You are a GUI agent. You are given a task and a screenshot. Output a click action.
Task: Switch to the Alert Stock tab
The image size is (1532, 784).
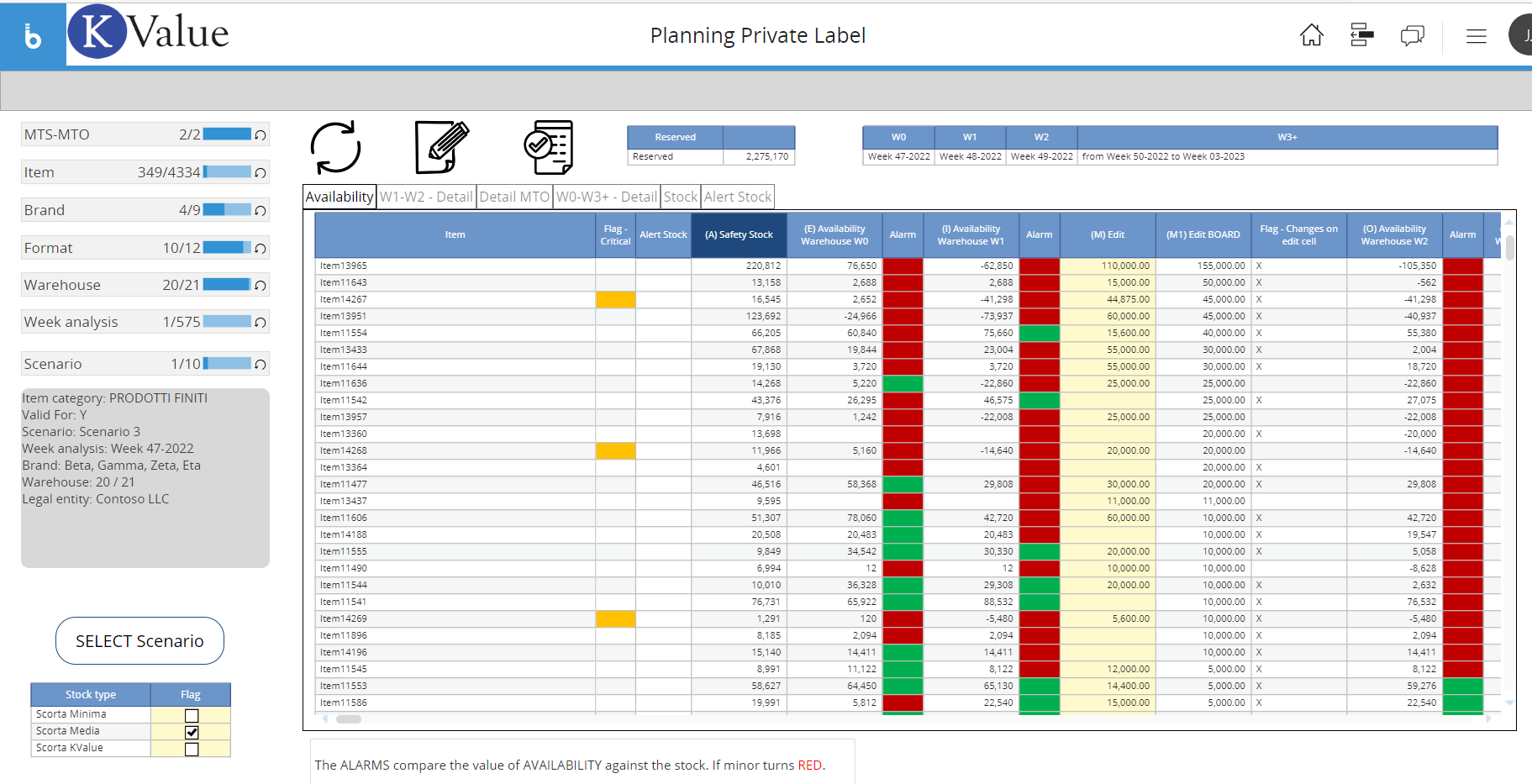tap(737, 197)
